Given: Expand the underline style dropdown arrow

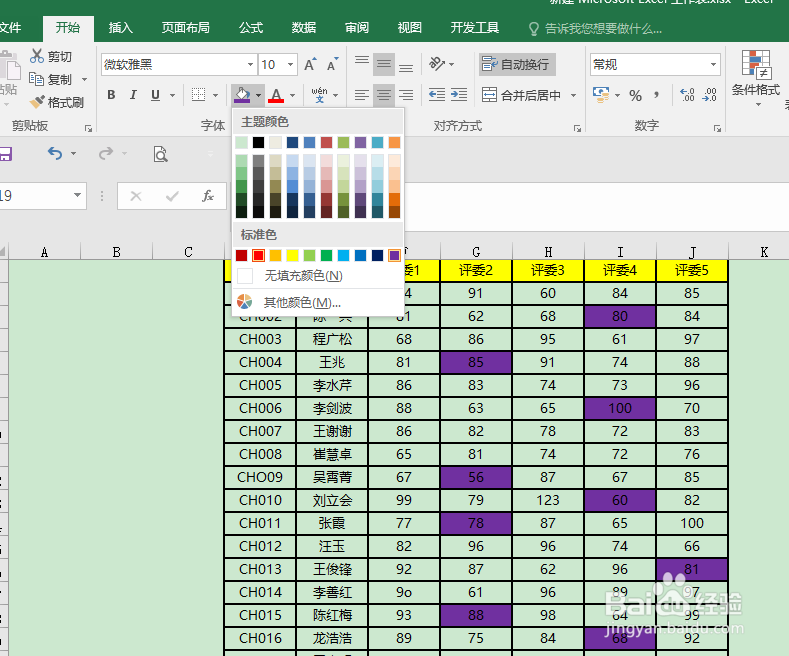Looking at the screenshot, I should click(x=172, y=95).
